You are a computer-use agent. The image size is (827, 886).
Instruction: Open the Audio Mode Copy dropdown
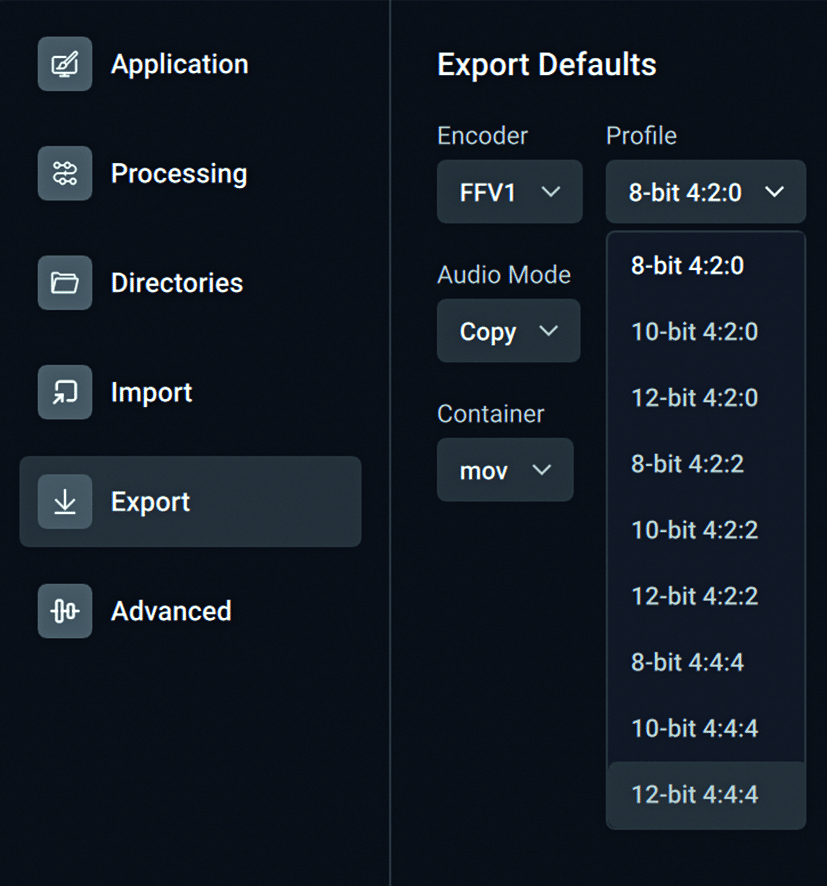(508, 331)
